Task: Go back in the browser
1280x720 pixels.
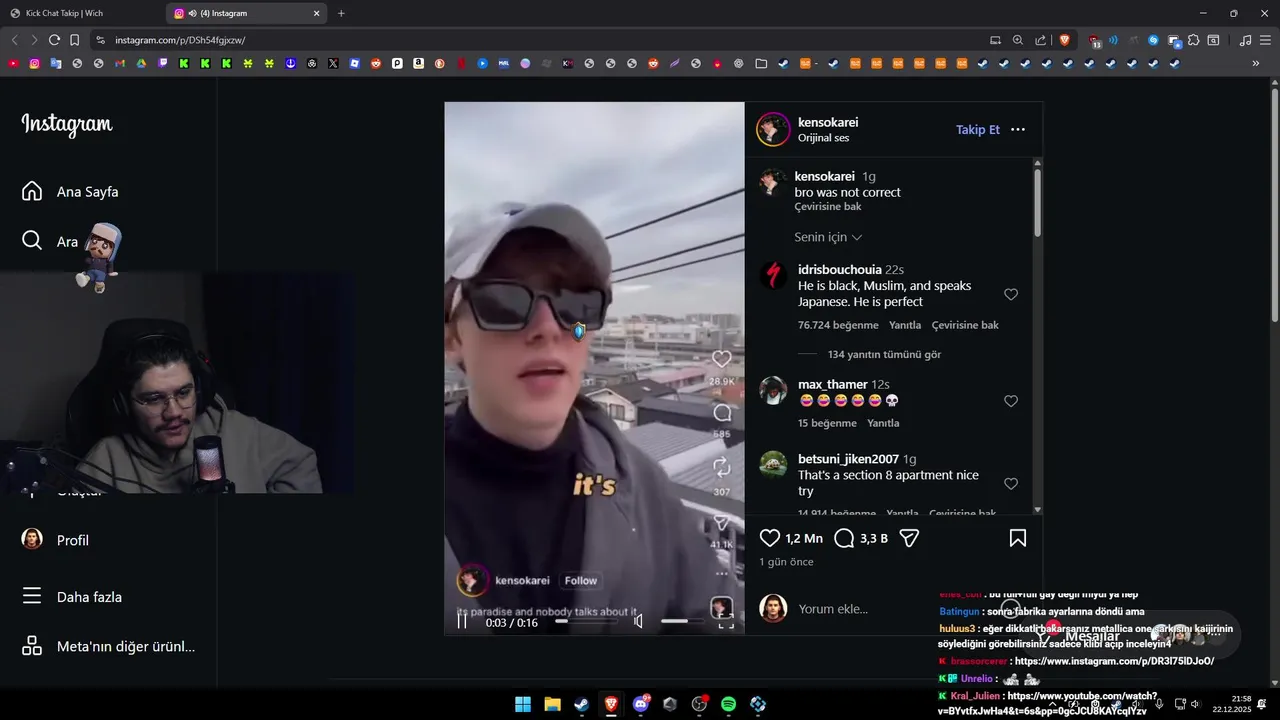Action: [x=14, y=40]
